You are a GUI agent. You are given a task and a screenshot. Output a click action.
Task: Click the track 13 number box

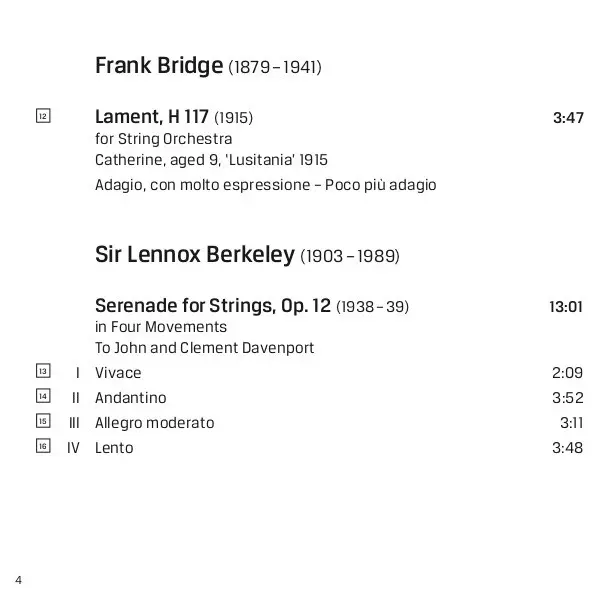point(43,371)
